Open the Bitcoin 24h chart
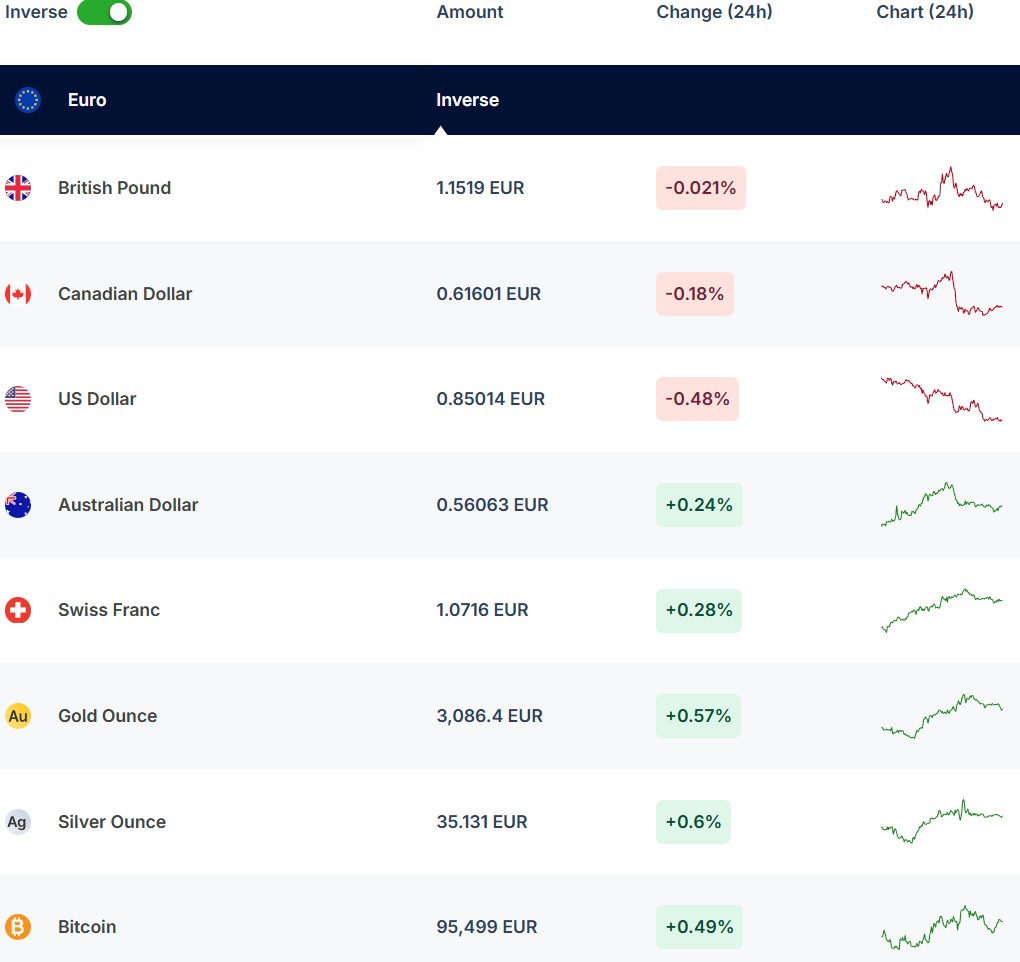 click(x=941, y=927)
